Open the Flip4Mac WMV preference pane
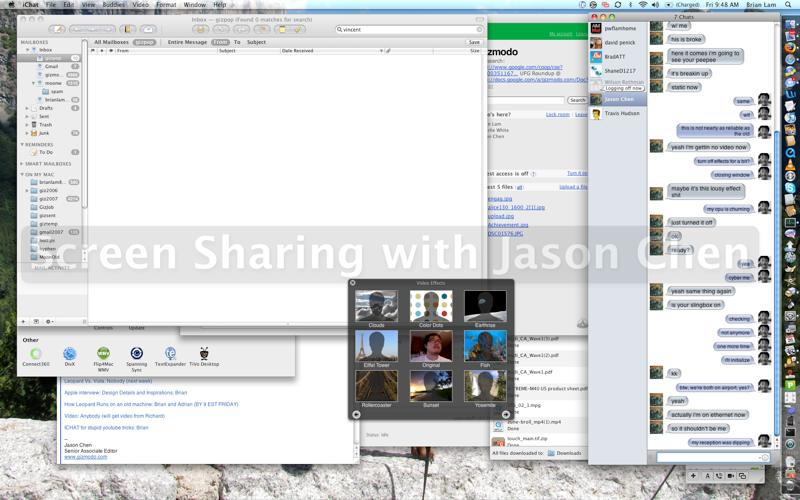800x500 pixels. [x=103, y=359]
